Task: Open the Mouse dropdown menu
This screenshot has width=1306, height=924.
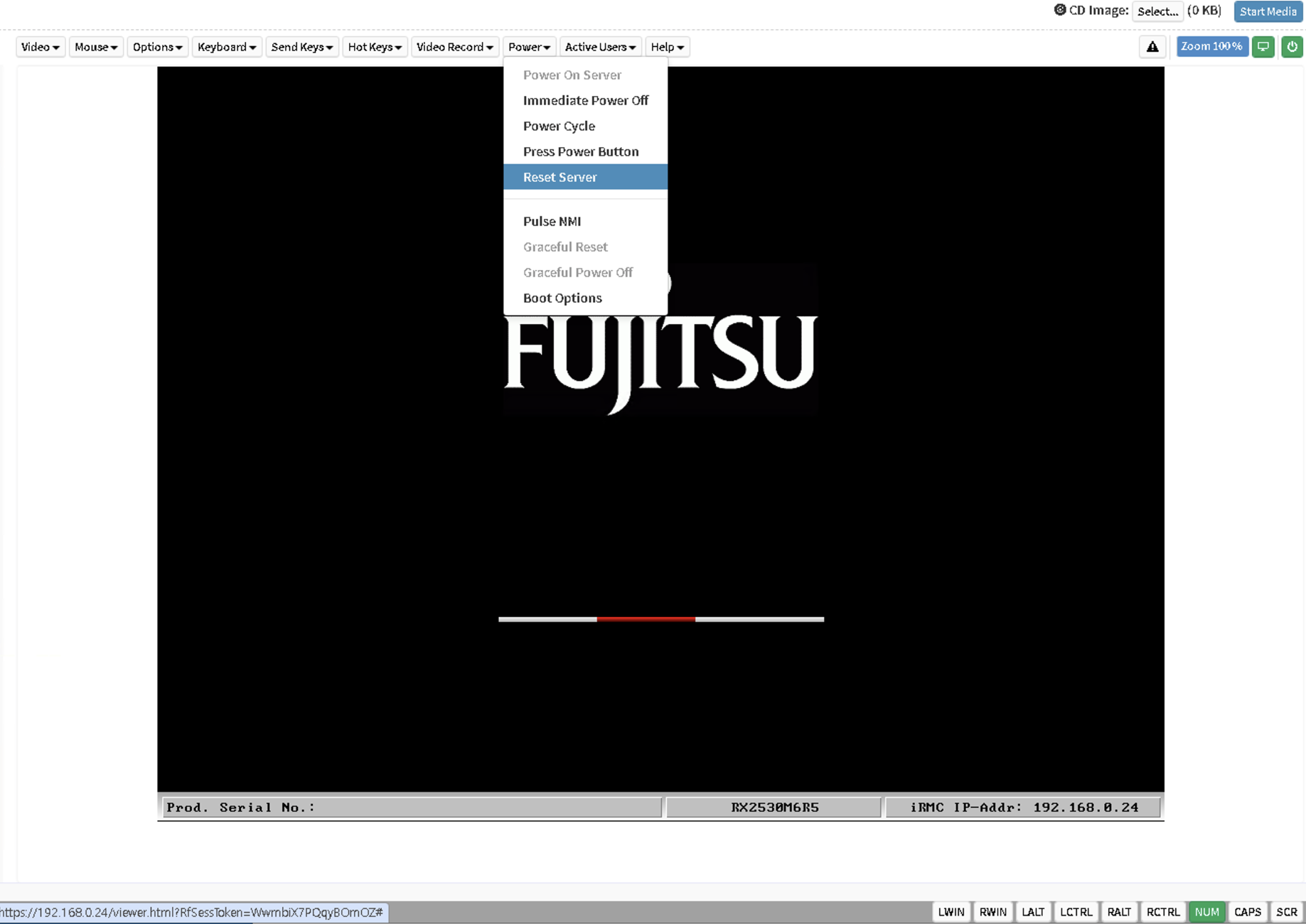Action: click(x=96, y=47)
